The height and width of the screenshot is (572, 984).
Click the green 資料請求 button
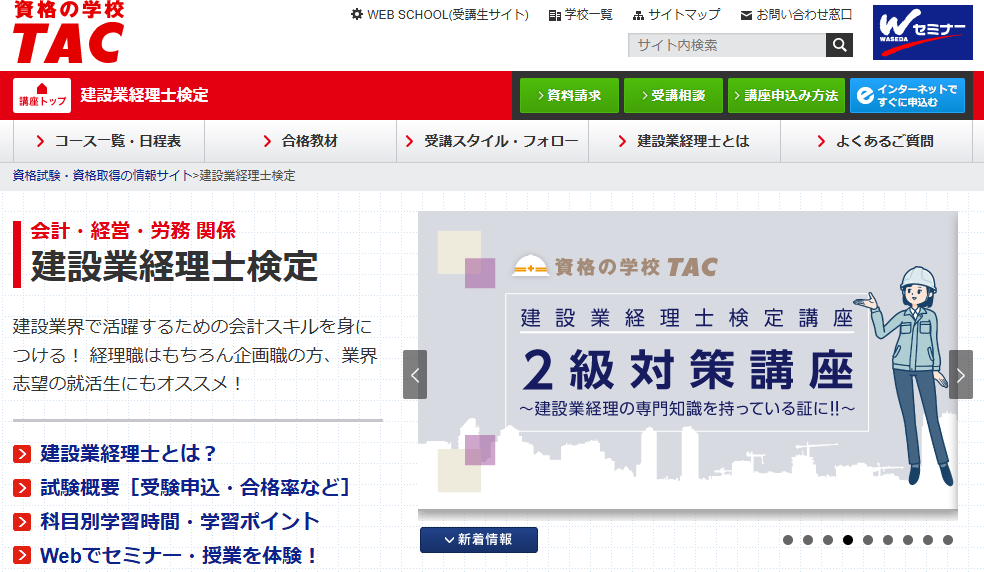tap(569, 95)
